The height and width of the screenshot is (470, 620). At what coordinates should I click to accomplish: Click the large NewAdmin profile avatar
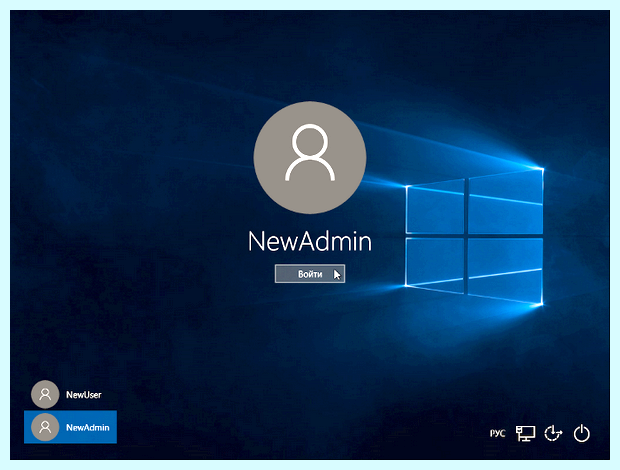click(310, 158)
